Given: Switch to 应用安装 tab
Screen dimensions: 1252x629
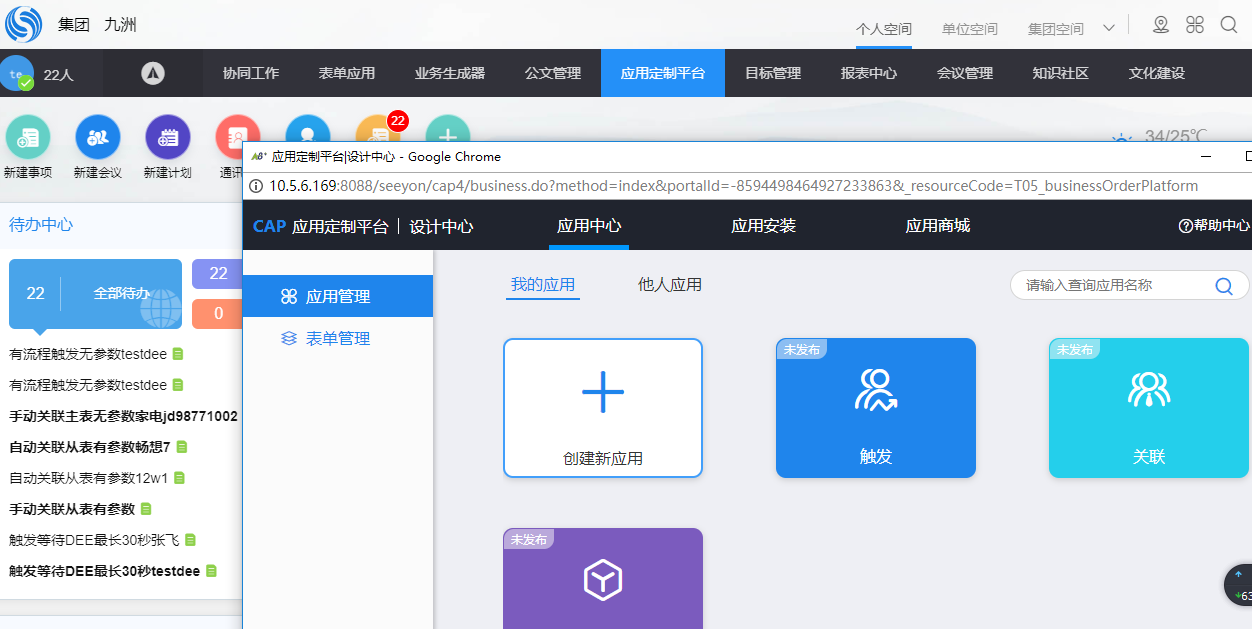Looking at the screenshot, I should click(763, 226).
